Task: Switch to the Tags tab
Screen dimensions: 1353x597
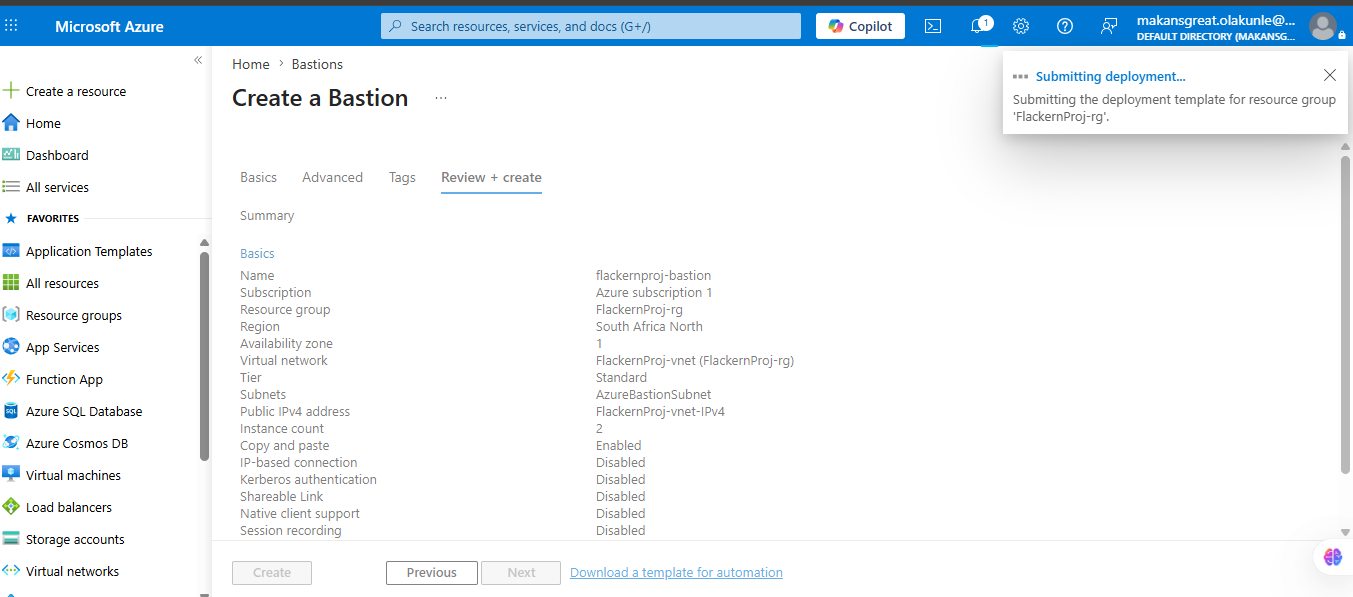Action: point(402,177)
